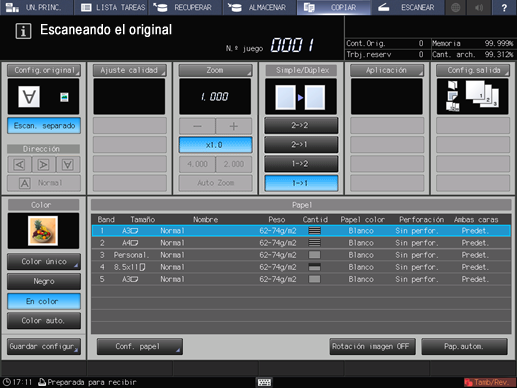Click tray 3 paper quantity icon

point(315,255)
